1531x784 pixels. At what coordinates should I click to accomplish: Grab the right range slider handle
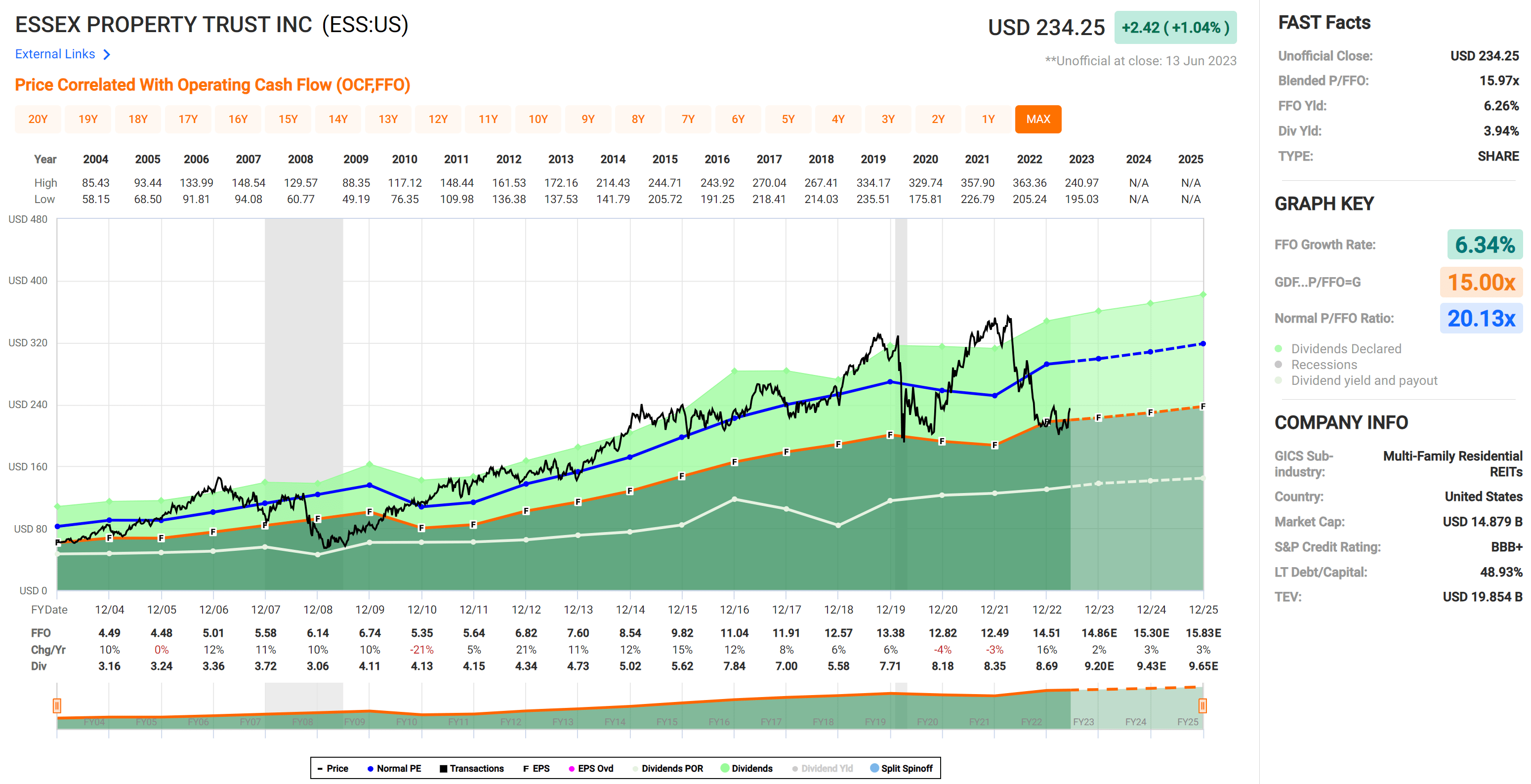coord(1202,705)
